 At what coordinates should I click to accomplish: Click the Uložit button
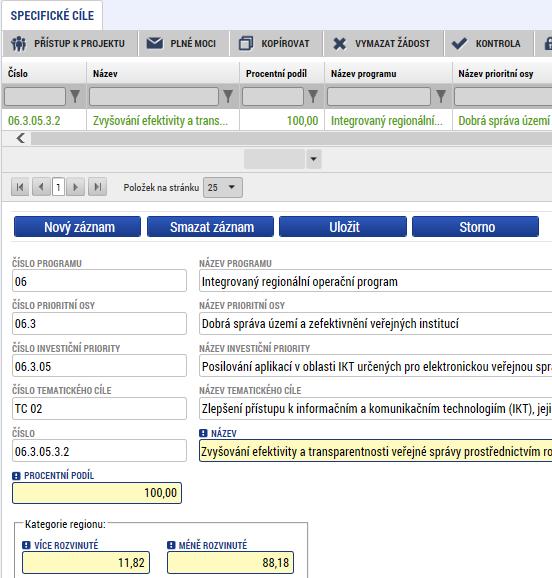343,227
